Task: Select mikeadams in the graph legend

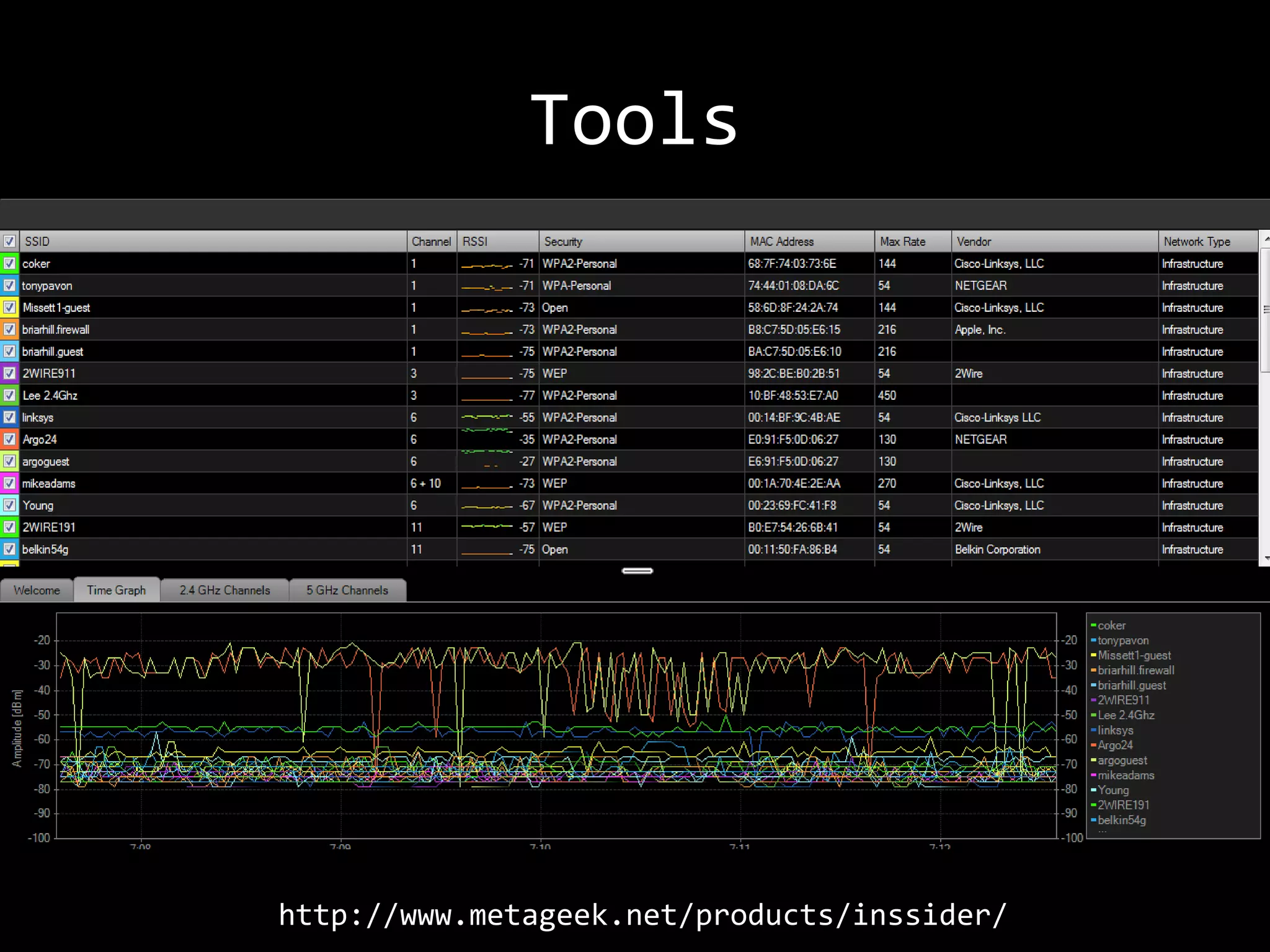Action: (1122, 775)
